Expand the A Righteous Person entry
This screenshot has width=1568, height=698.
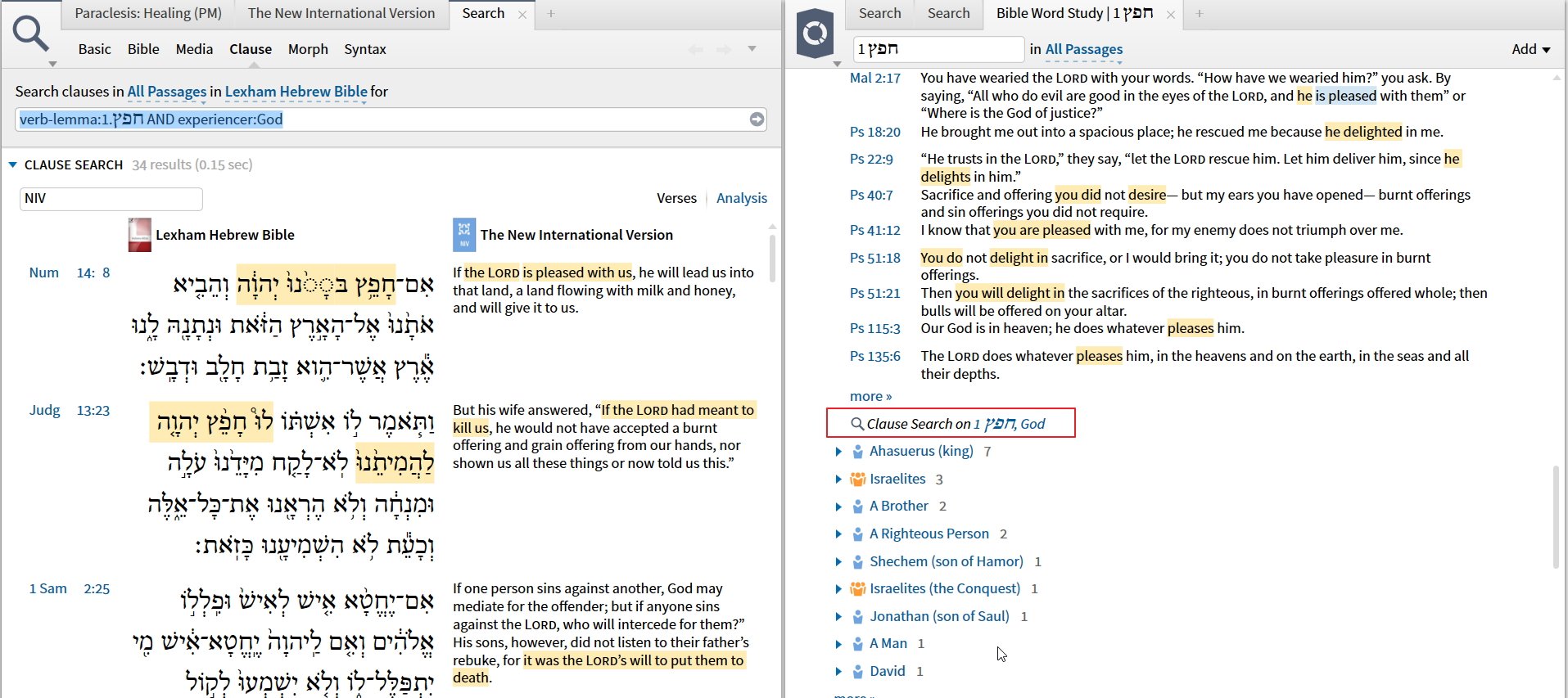point(838,534)
